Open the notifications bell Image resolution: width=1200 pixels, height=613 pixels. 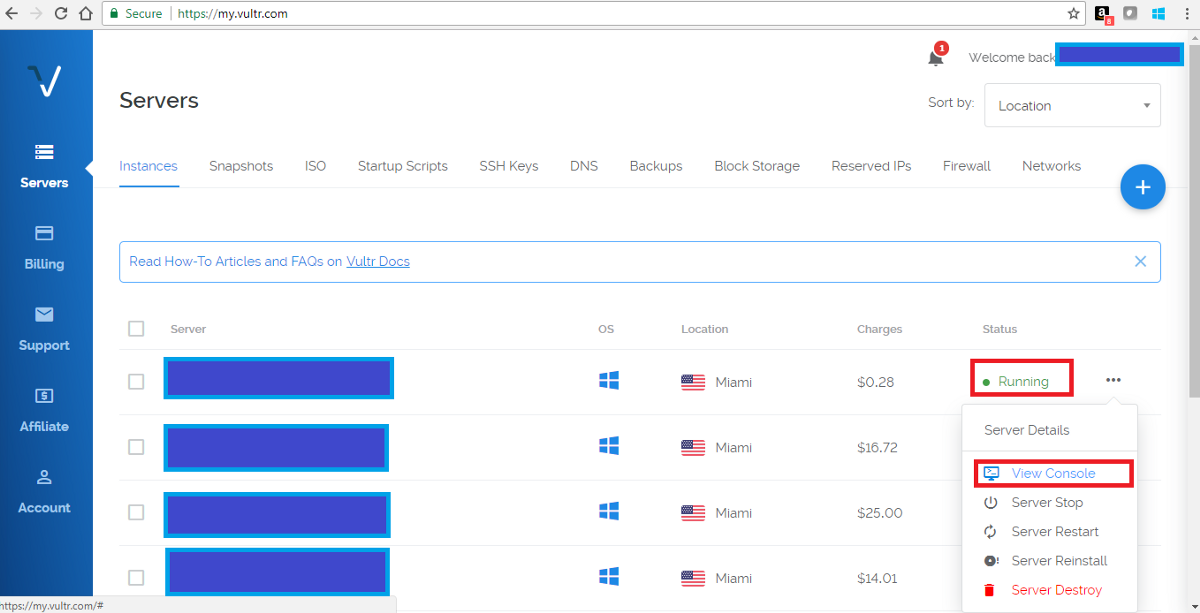[936, 56]
